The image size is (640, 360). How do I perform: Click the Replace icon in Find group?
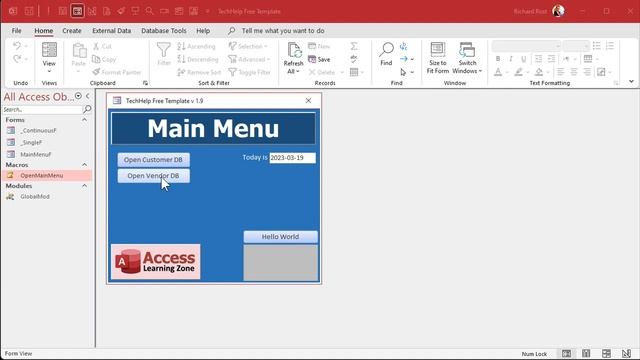[x=403, y=46]
